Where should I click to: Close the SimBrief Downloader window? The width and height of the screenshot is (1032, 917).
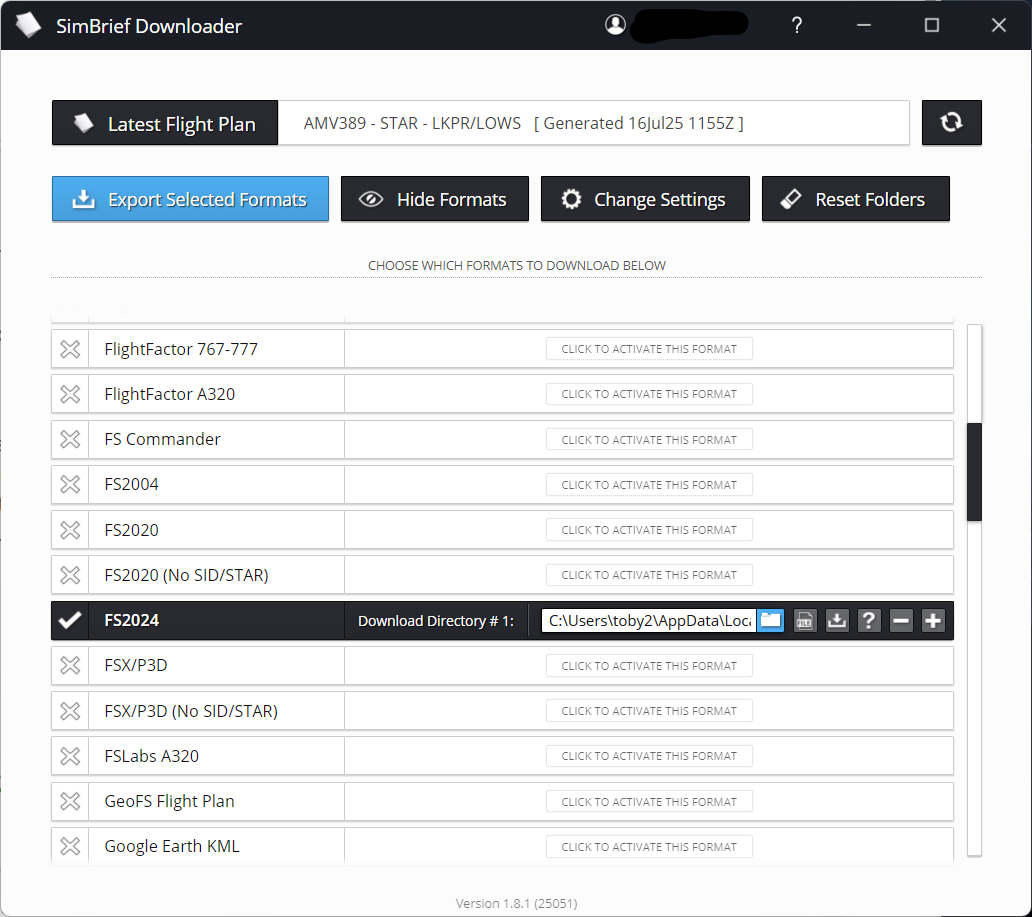coord(998,25)
